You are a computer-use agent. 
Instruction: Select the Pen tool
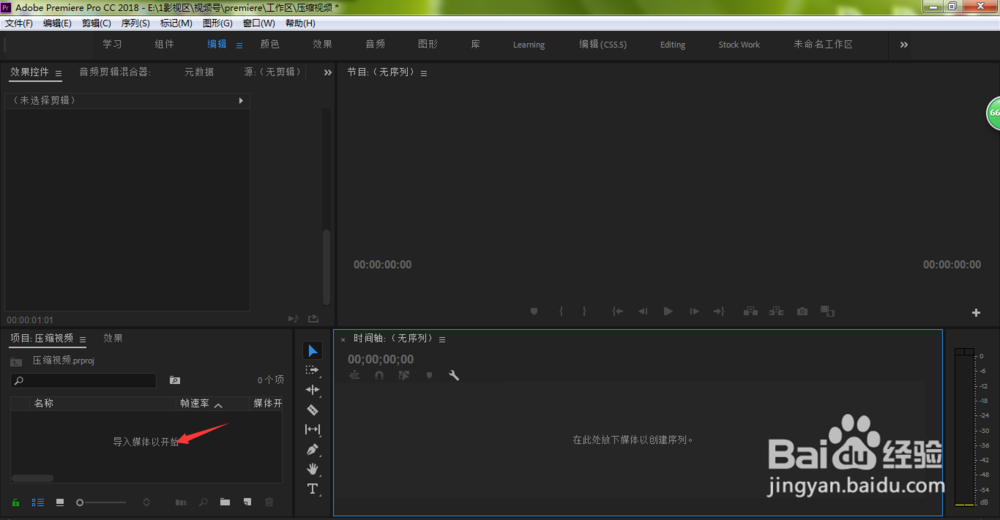click(x=312, y=449)
